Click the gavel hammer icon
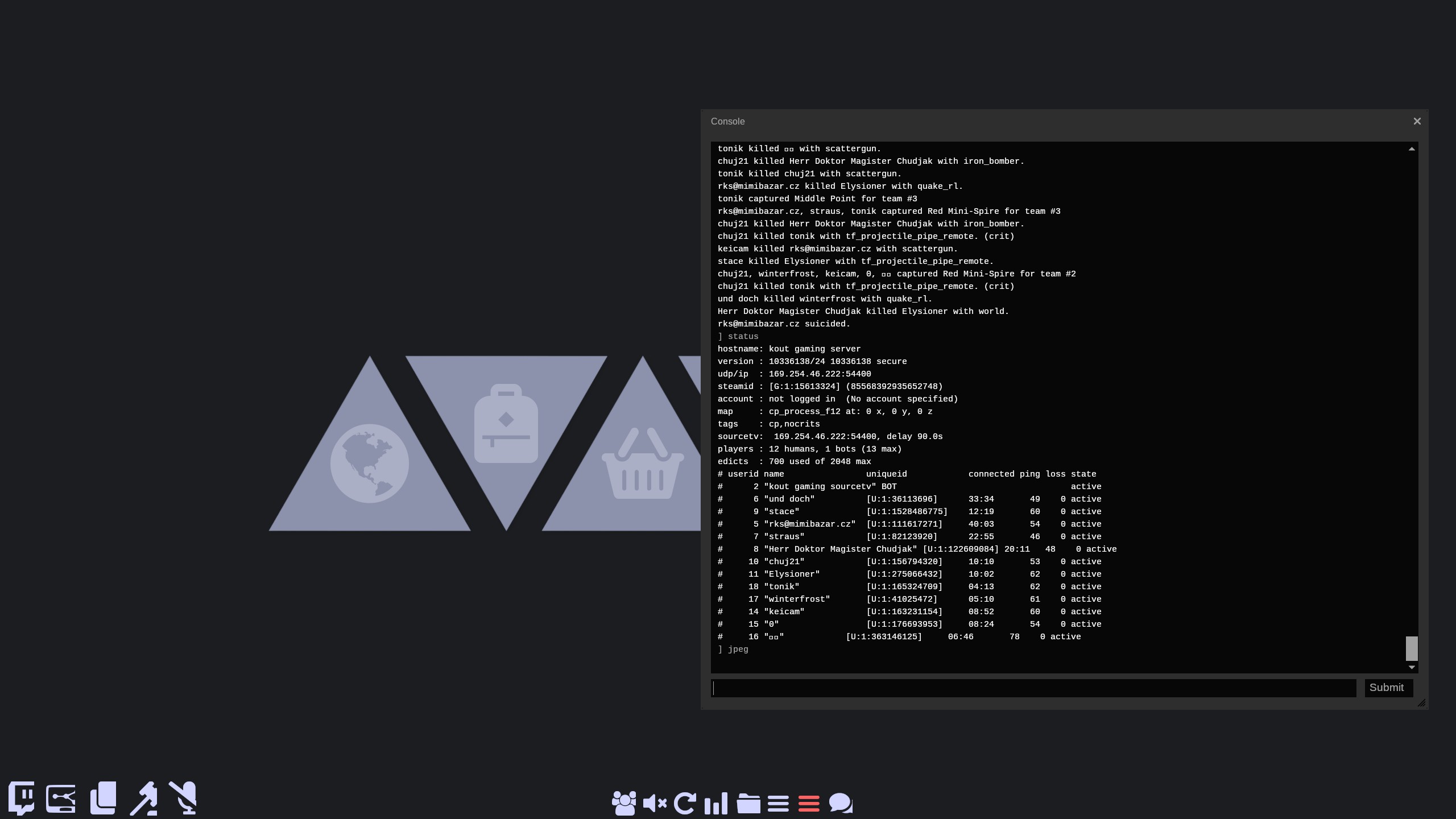Screen dimensions: 1456x819 144,799
